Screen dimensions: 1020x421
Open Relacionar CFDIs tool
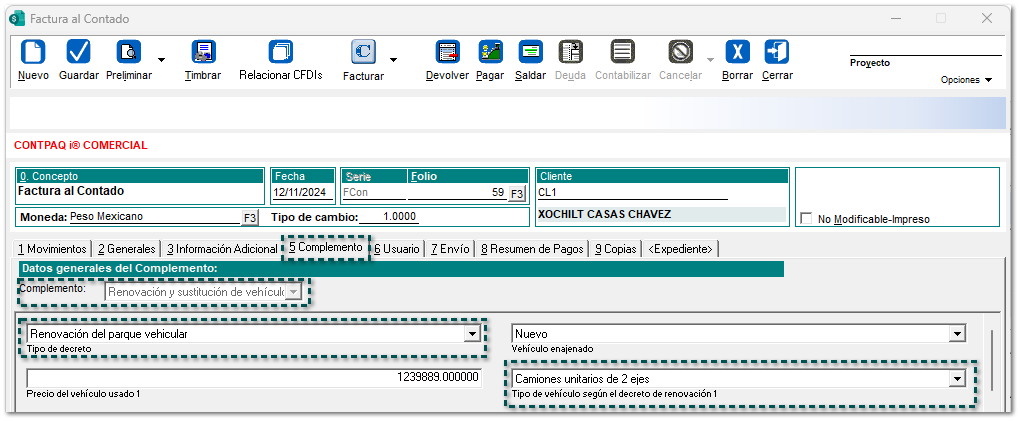tap(280, 52)
